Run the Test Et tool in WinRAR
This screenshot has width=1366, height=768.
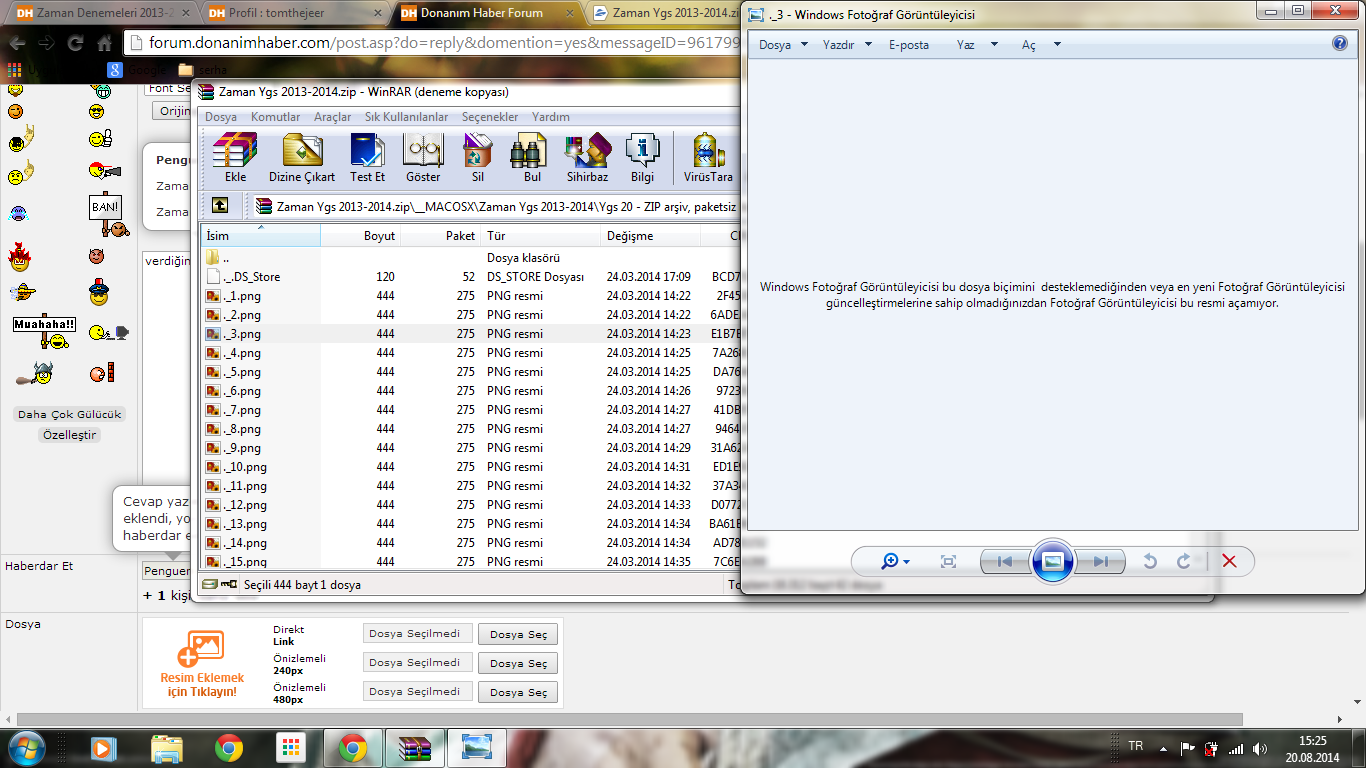pos(367,158)
